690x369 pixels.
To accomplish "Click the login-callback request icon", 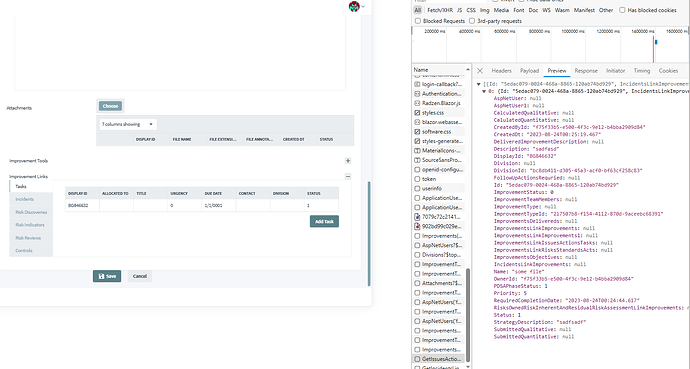I will pos(417,84).
